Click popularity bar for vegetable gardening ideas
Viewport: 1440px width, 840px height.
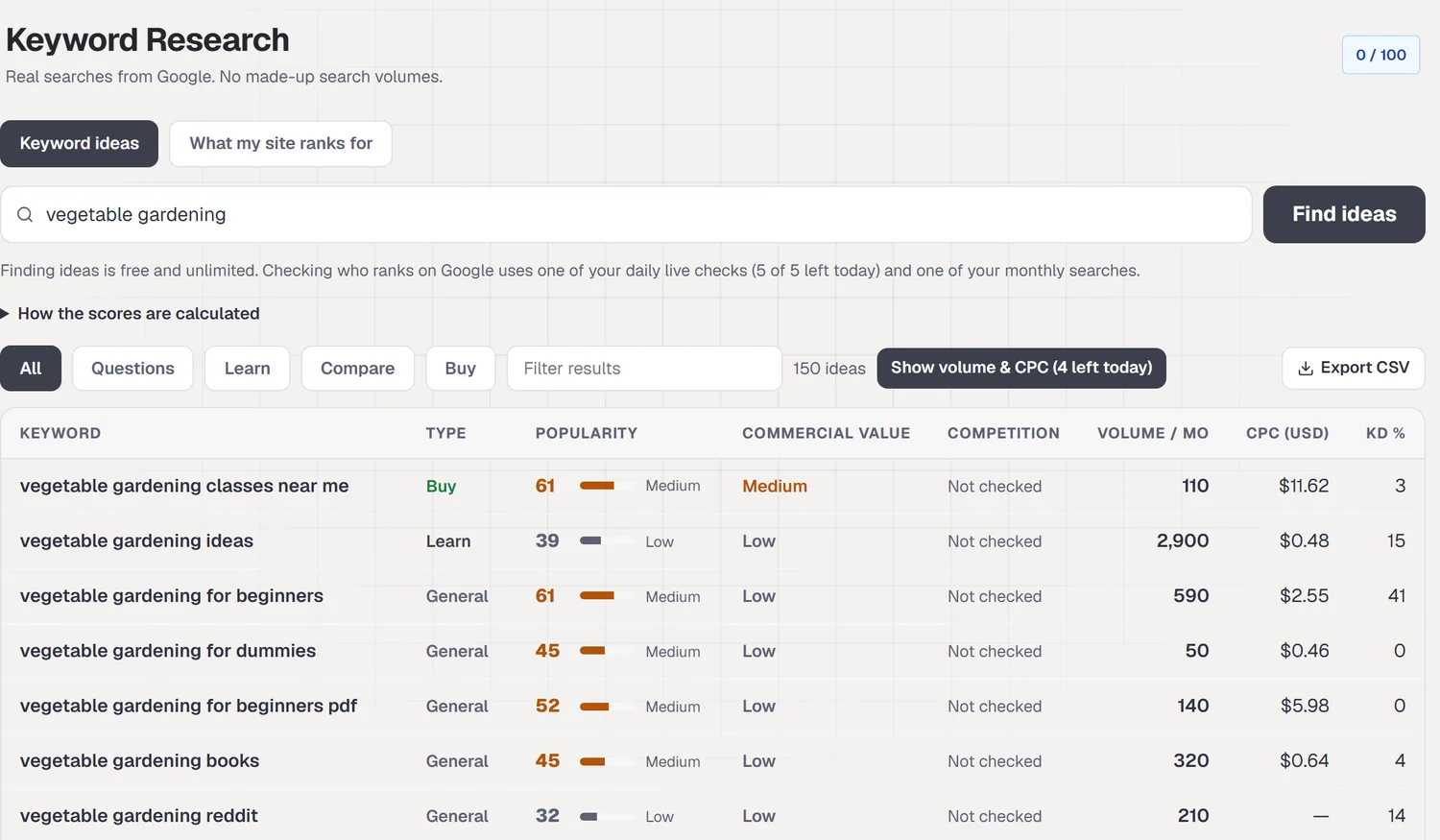click(x=607, y=540)
